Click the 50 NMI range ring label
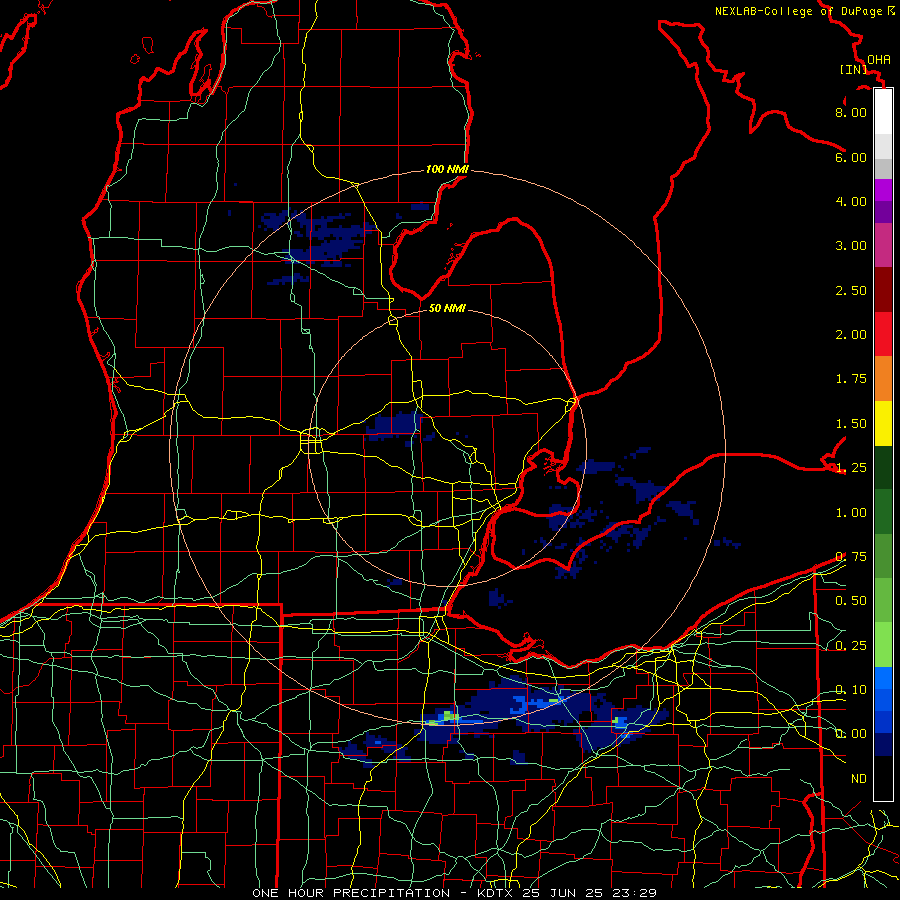Viewport: 900px width, 900px height. (x=447, y=308)
